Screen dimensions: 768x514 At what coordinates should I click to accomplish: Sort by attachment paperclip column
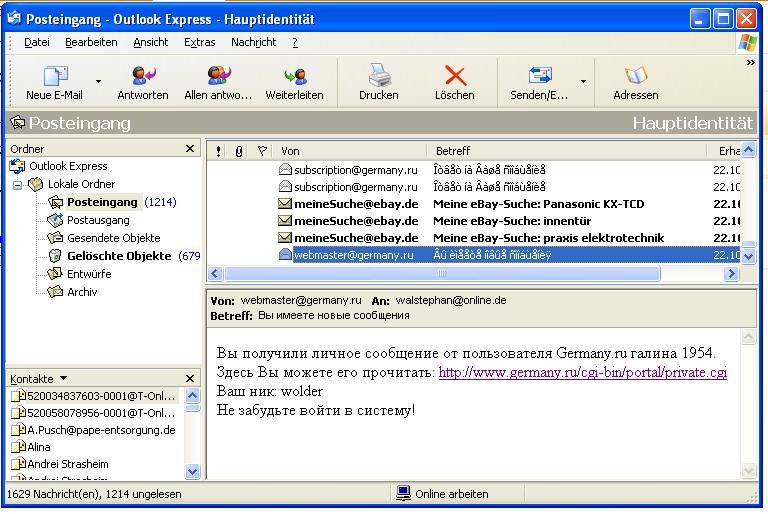[x=239, y=151]
